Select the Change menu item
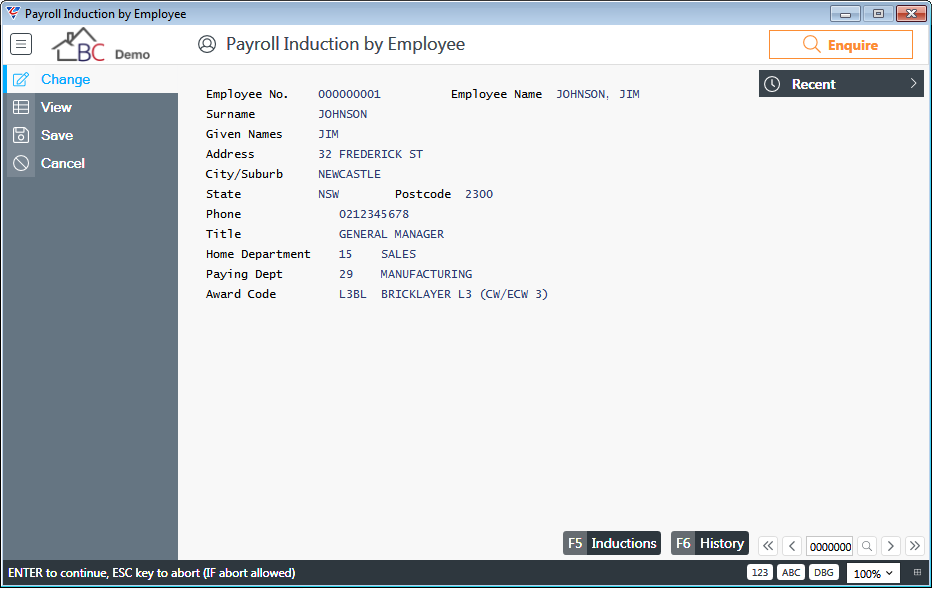This screenshot has height=589, width=933. point(90,79)
